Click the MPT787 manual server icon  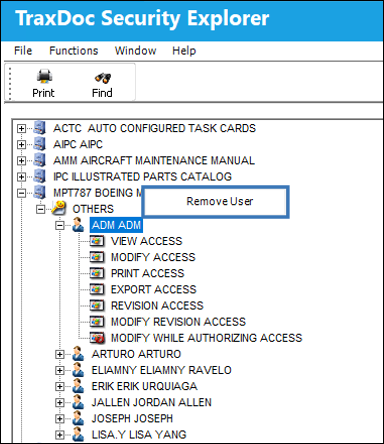(x=40, y=192)
